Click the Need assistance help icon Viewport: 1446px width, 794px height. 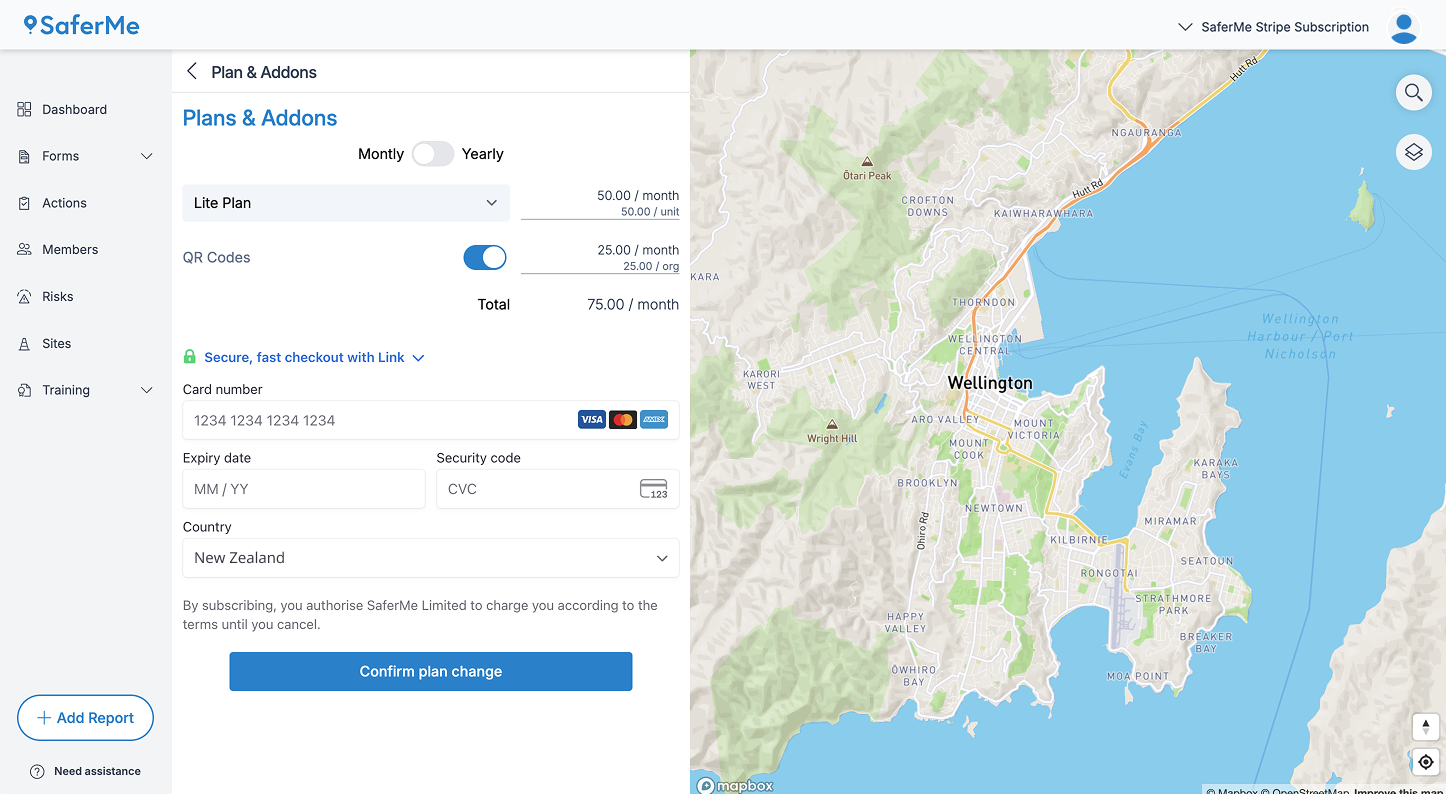(x=37, y=771)
